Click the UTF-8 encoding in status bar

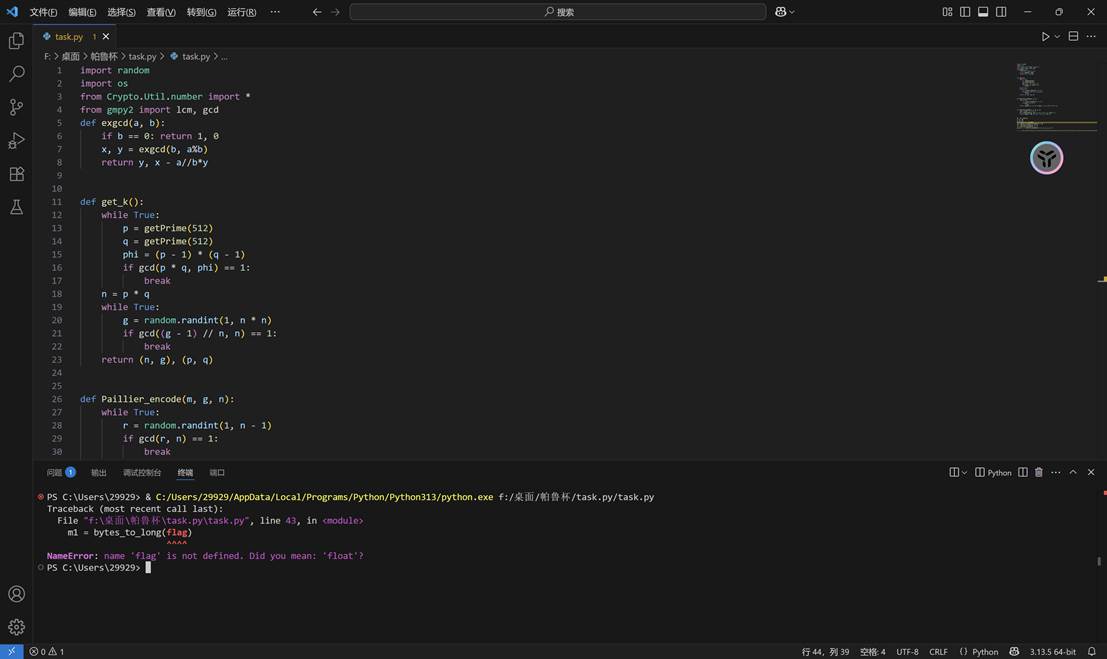(x=907, y=651)
